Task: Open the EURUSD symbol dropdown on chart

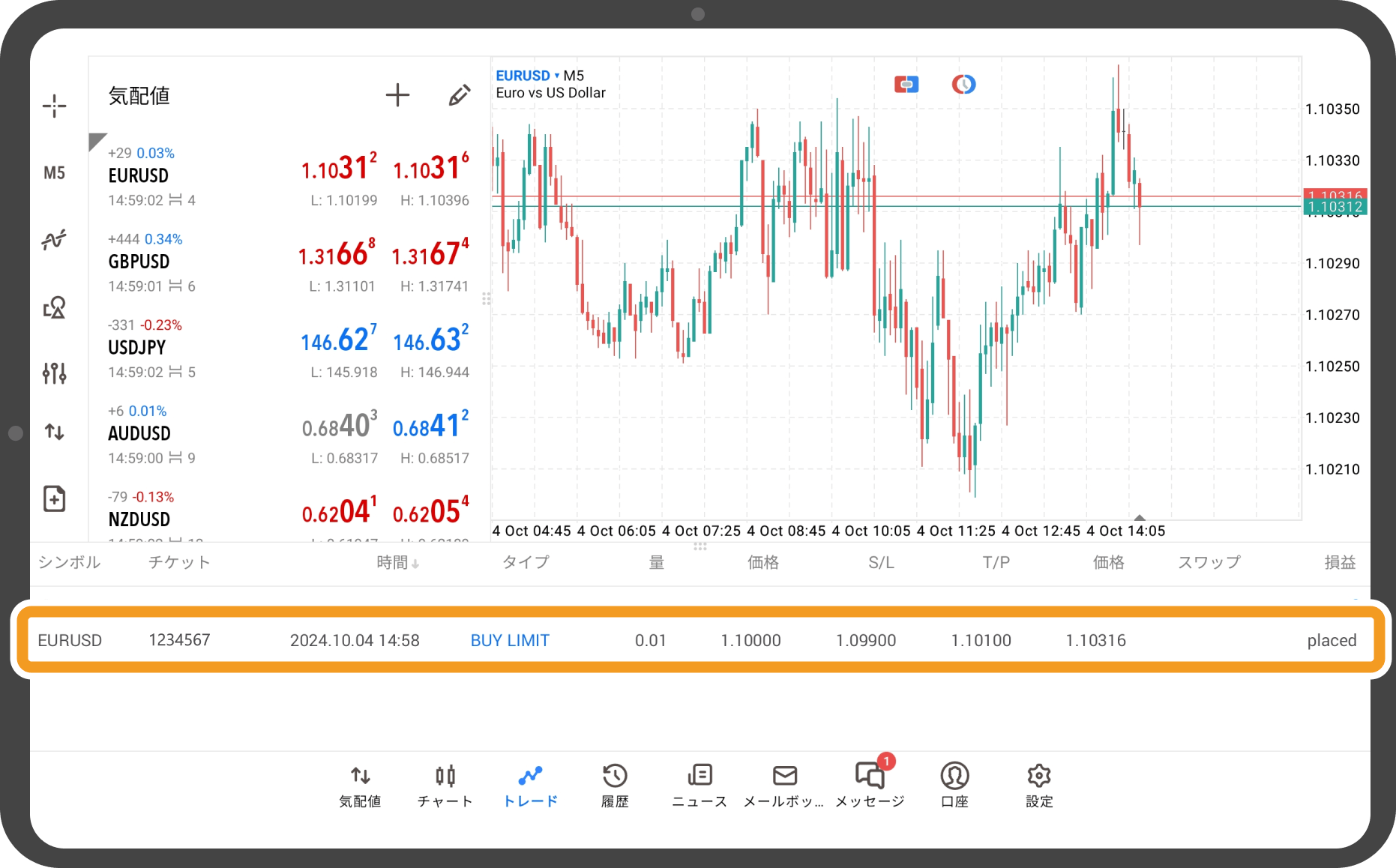Action: [528, 76]
